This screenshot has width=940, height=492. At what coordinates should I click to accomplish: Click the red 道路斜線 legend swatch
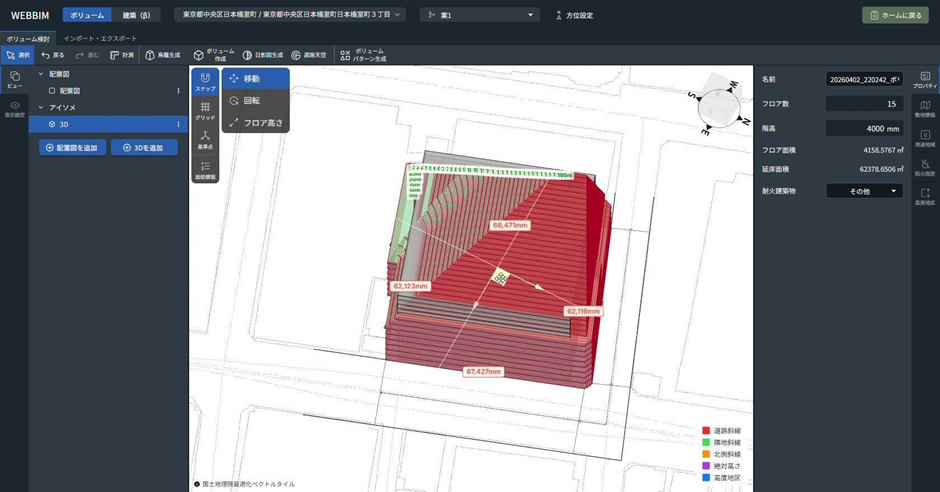tap(706, 430)
